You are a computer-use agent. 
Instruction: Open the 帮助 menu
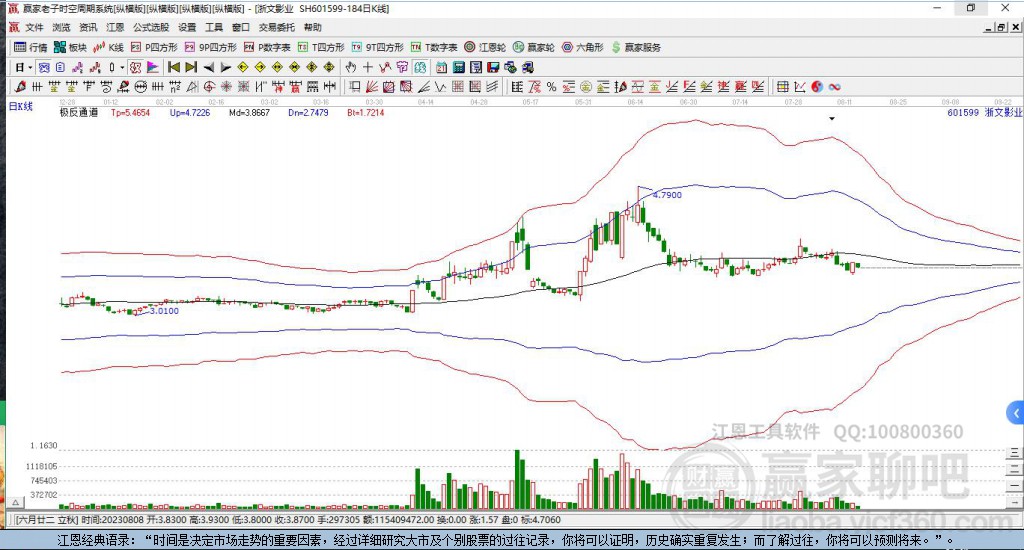coord(313,27)
